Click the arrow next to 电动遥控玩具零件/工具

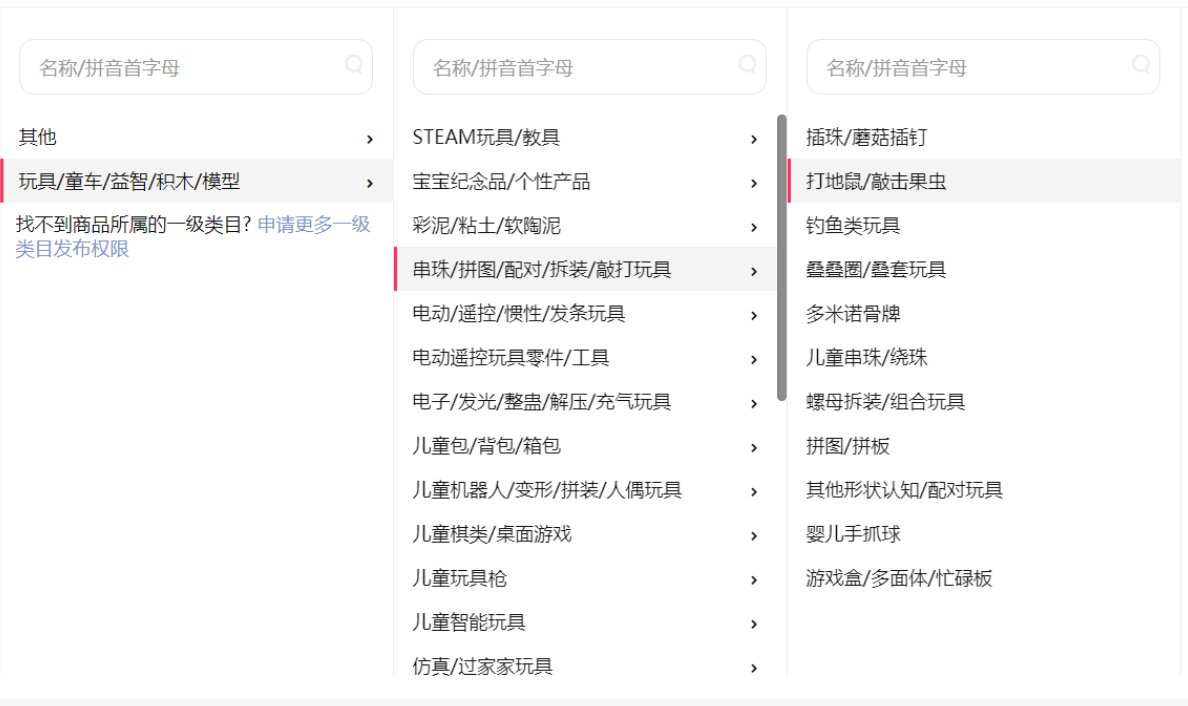(x=754, y=359)
